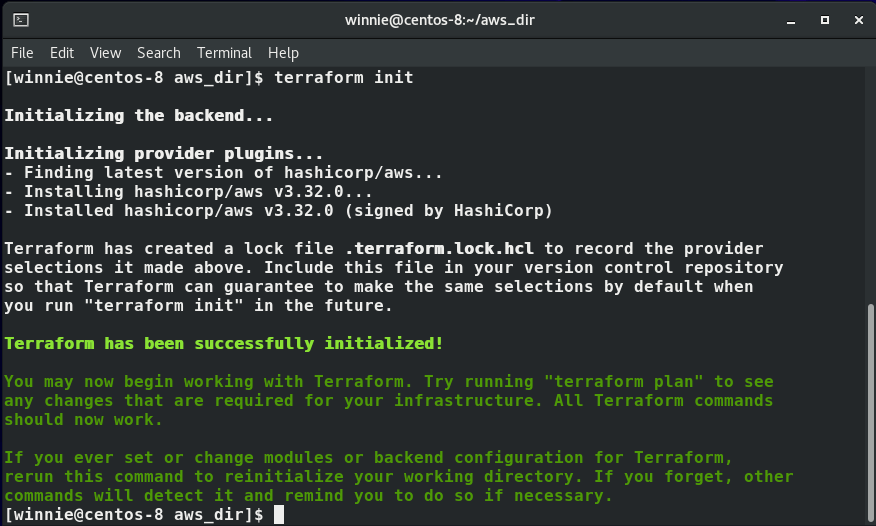876x526 pixels.
Task: Maximize the terminal window
Action: coord(825,20)
